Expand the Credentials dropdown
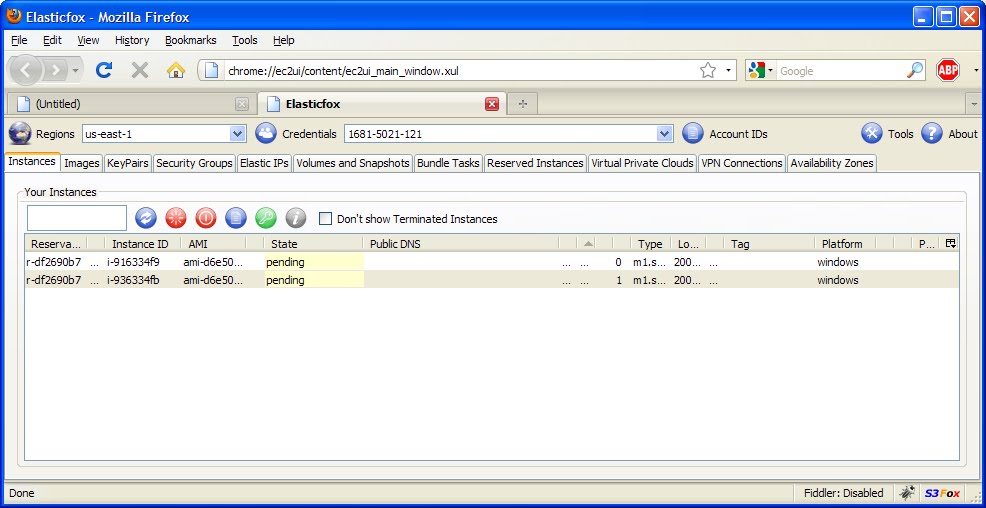The height and width of the screenshot is (508, 986). [x=664, y=133]
